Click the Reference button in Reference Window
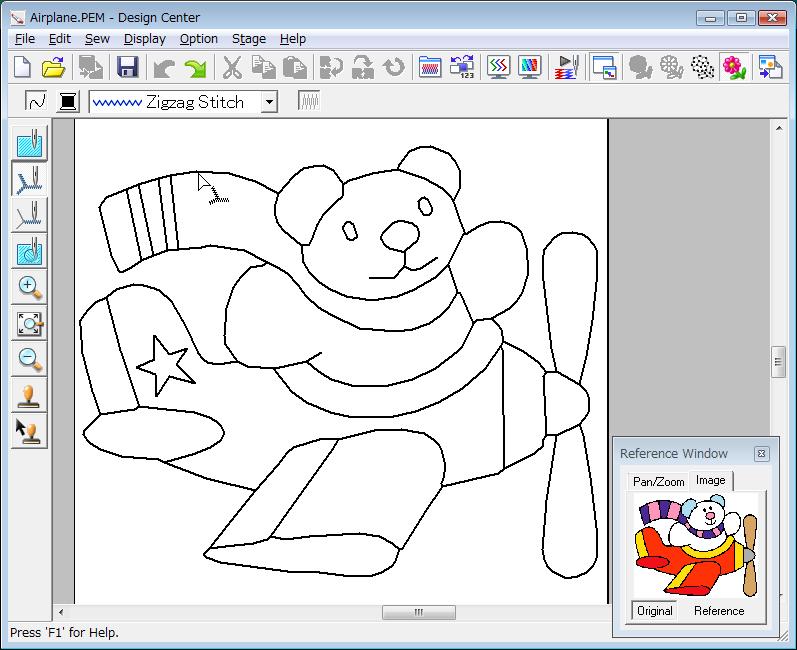797x650 pixels. (719, 610)
